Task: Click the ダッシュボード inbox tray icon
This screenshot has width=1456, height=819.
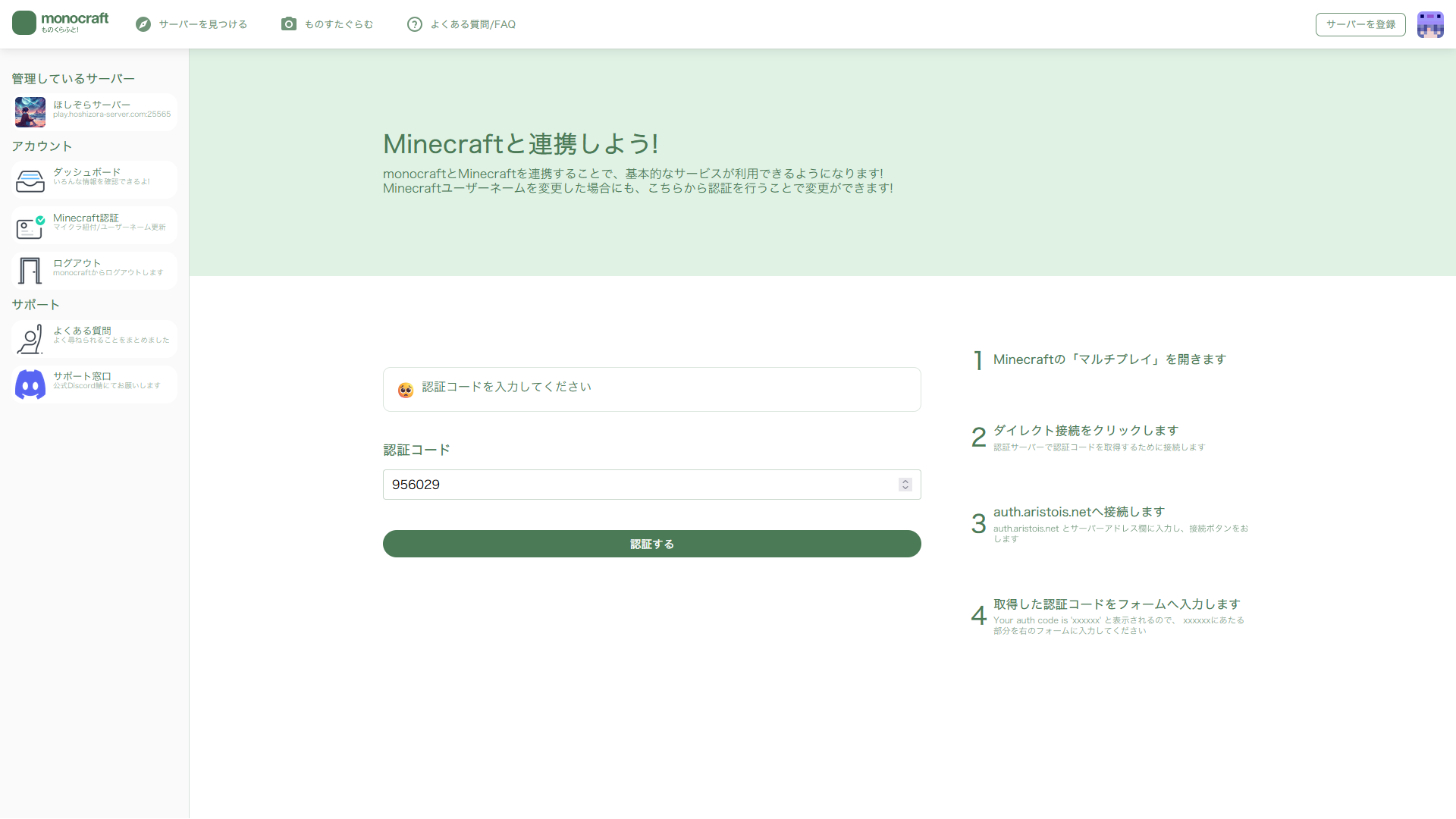Action: pos(30,180)
